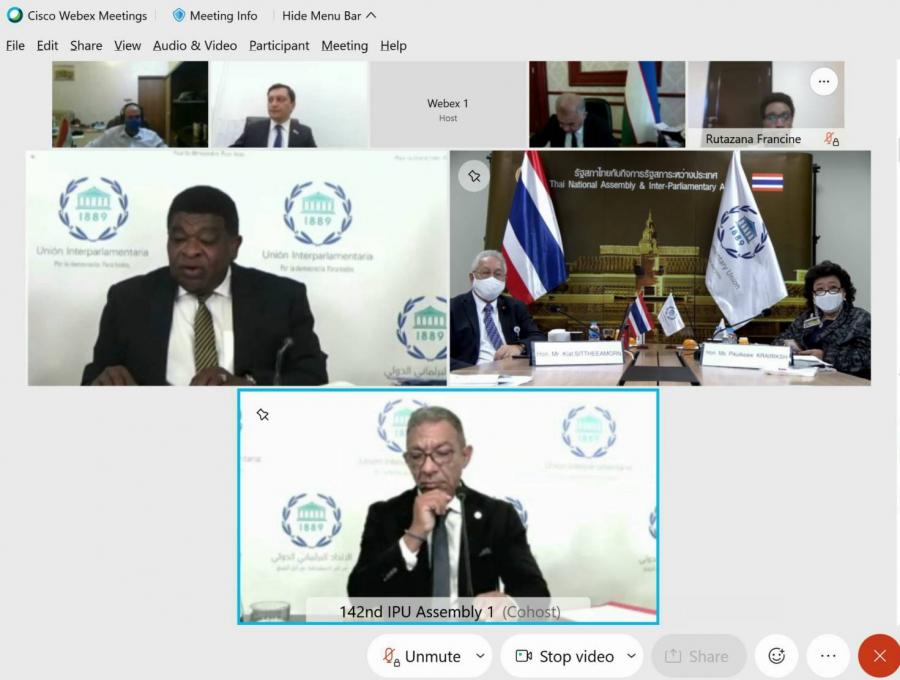Open the Participant menu

[279, 45]
